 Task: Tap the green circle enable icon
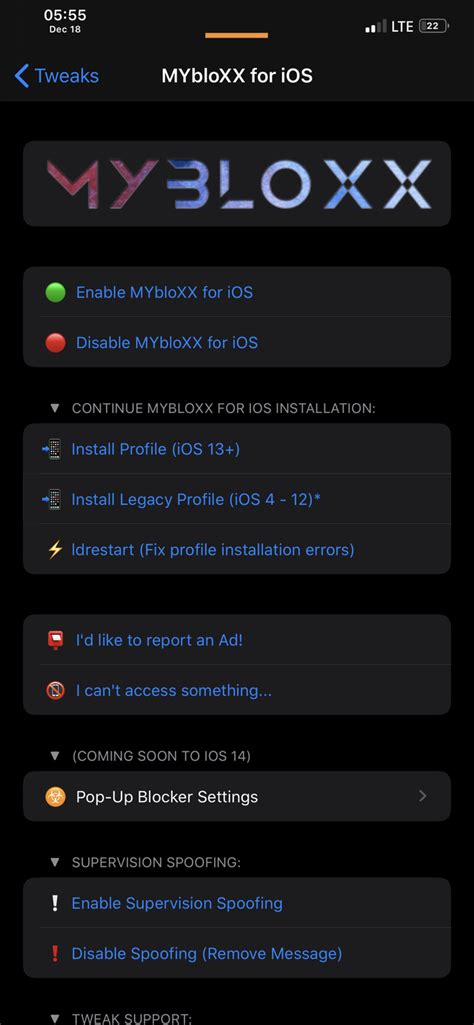56,292
